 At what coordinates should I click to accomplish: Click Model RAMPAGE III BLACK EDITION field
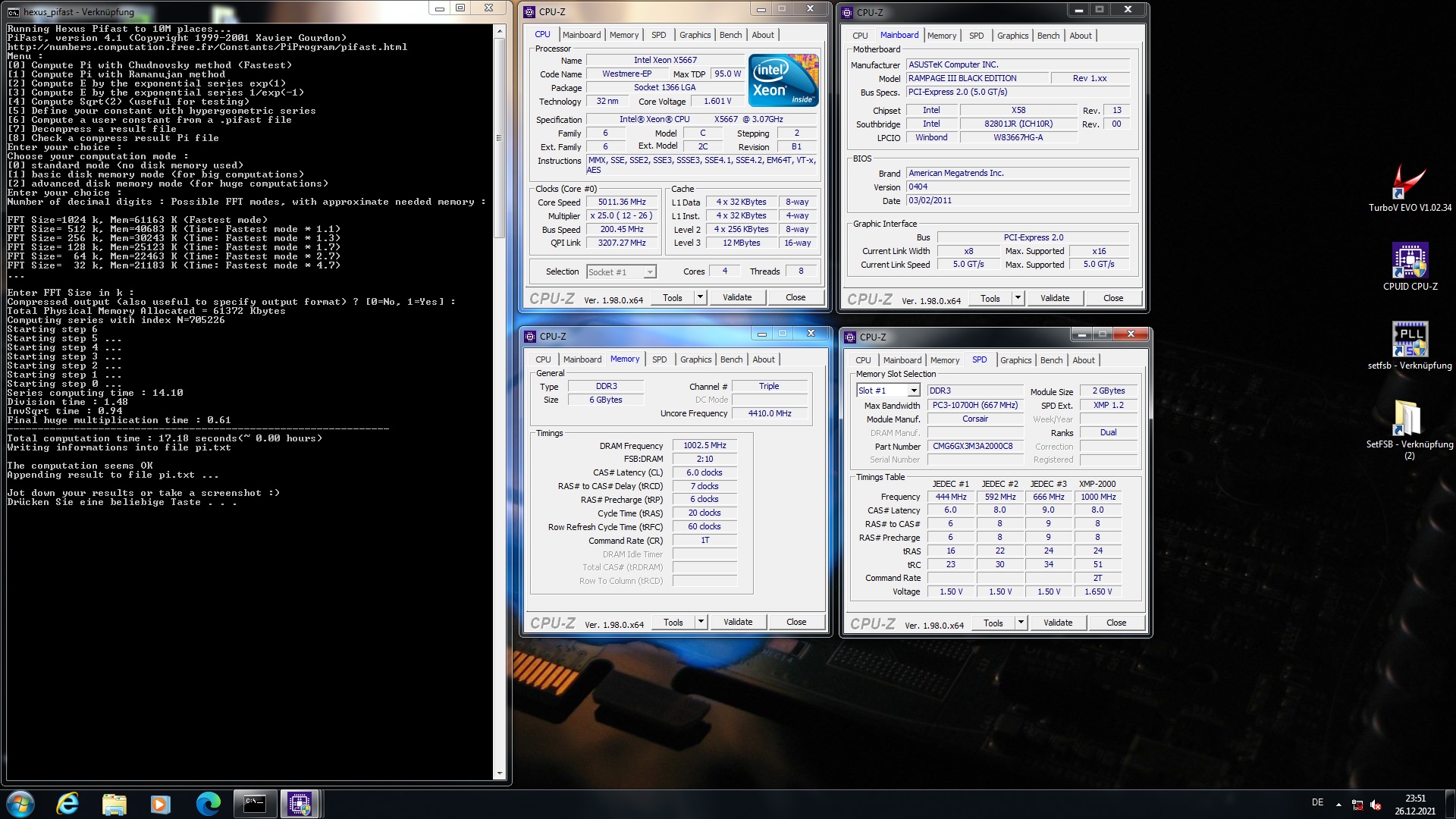point(977,79)
